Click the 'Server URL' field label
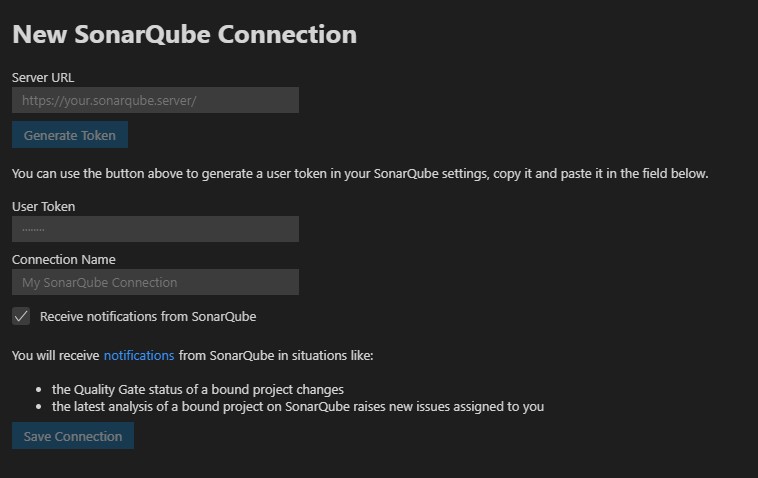Viewport: 758px width, 478px height. (x=43, y=77)
